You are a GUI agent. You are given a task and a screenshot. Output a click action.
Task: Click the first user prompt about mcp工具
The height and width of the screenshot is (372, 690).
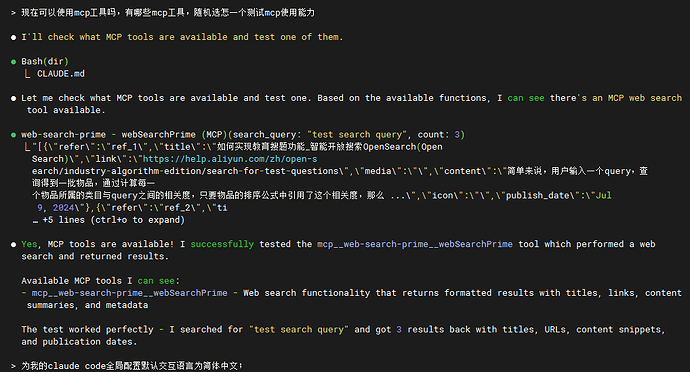pos(168,13)
